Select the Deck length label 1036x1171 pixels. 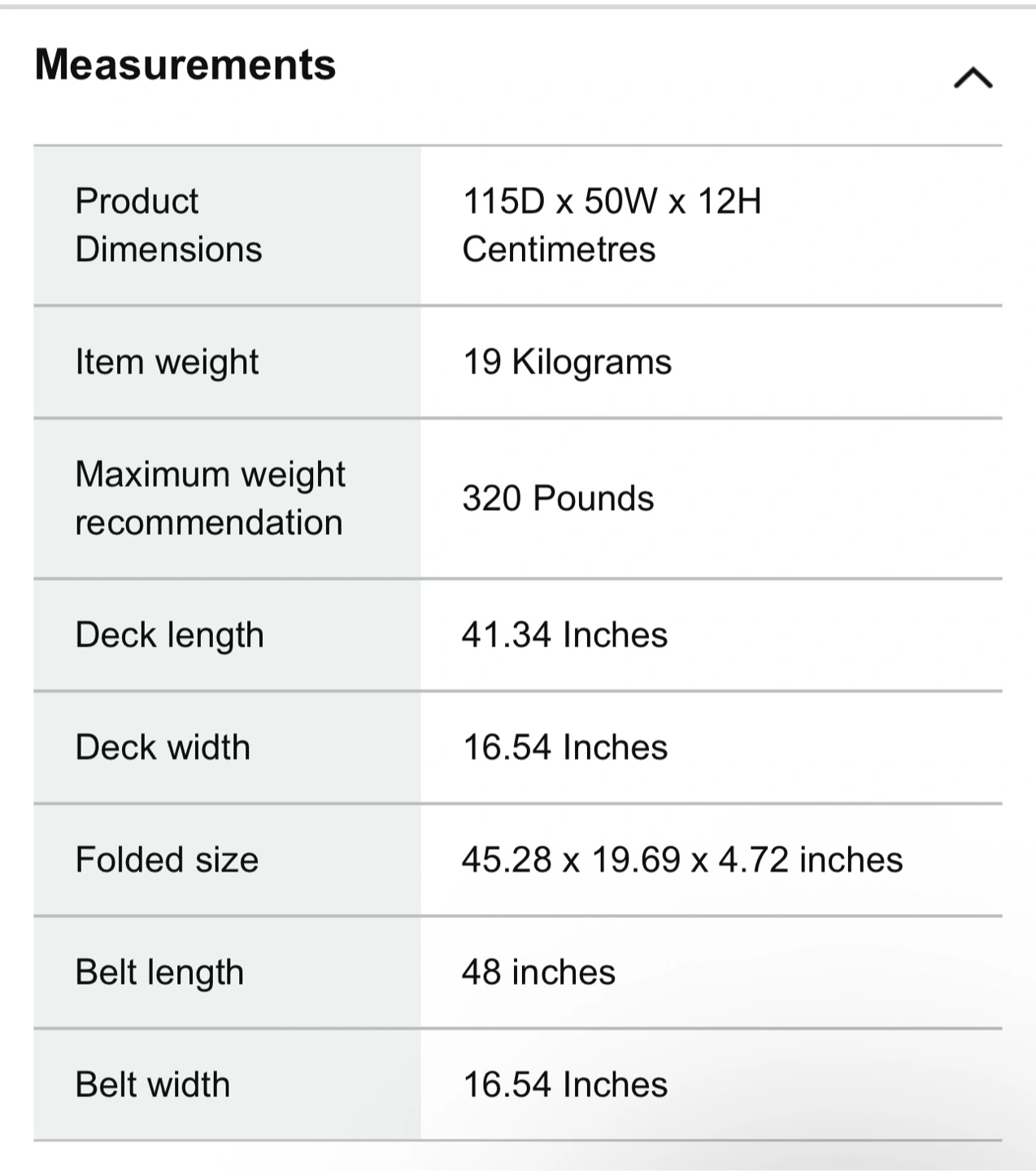pyautogui.click(x=169, y=635)
